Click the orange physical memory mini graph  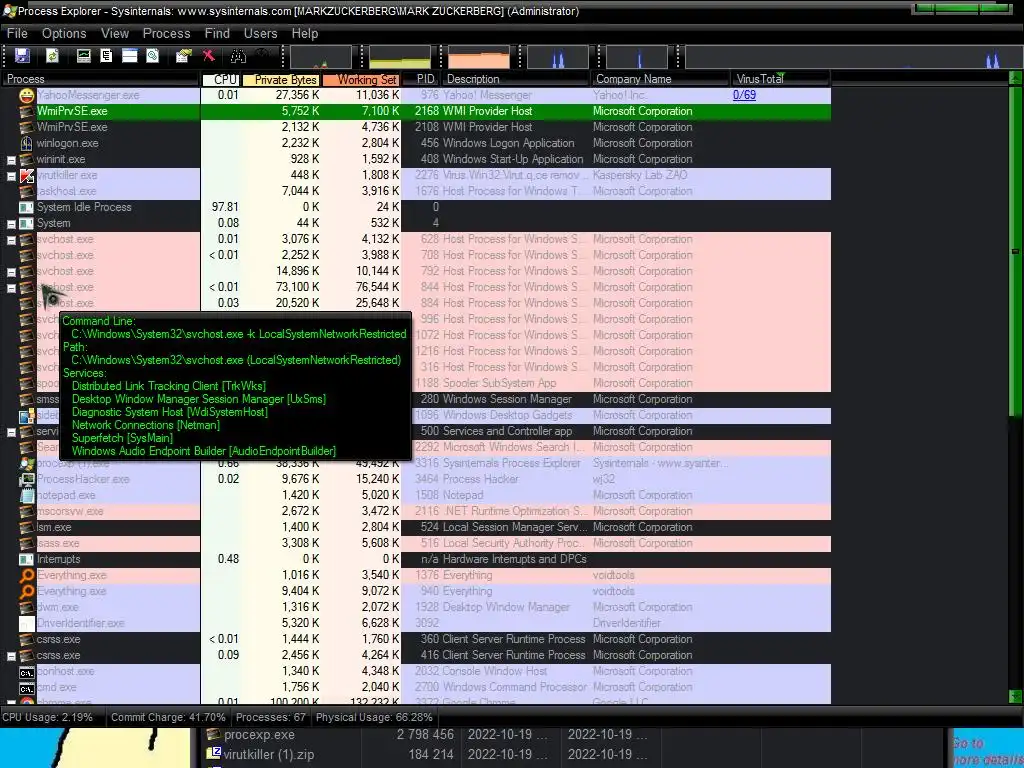point(479,57)
